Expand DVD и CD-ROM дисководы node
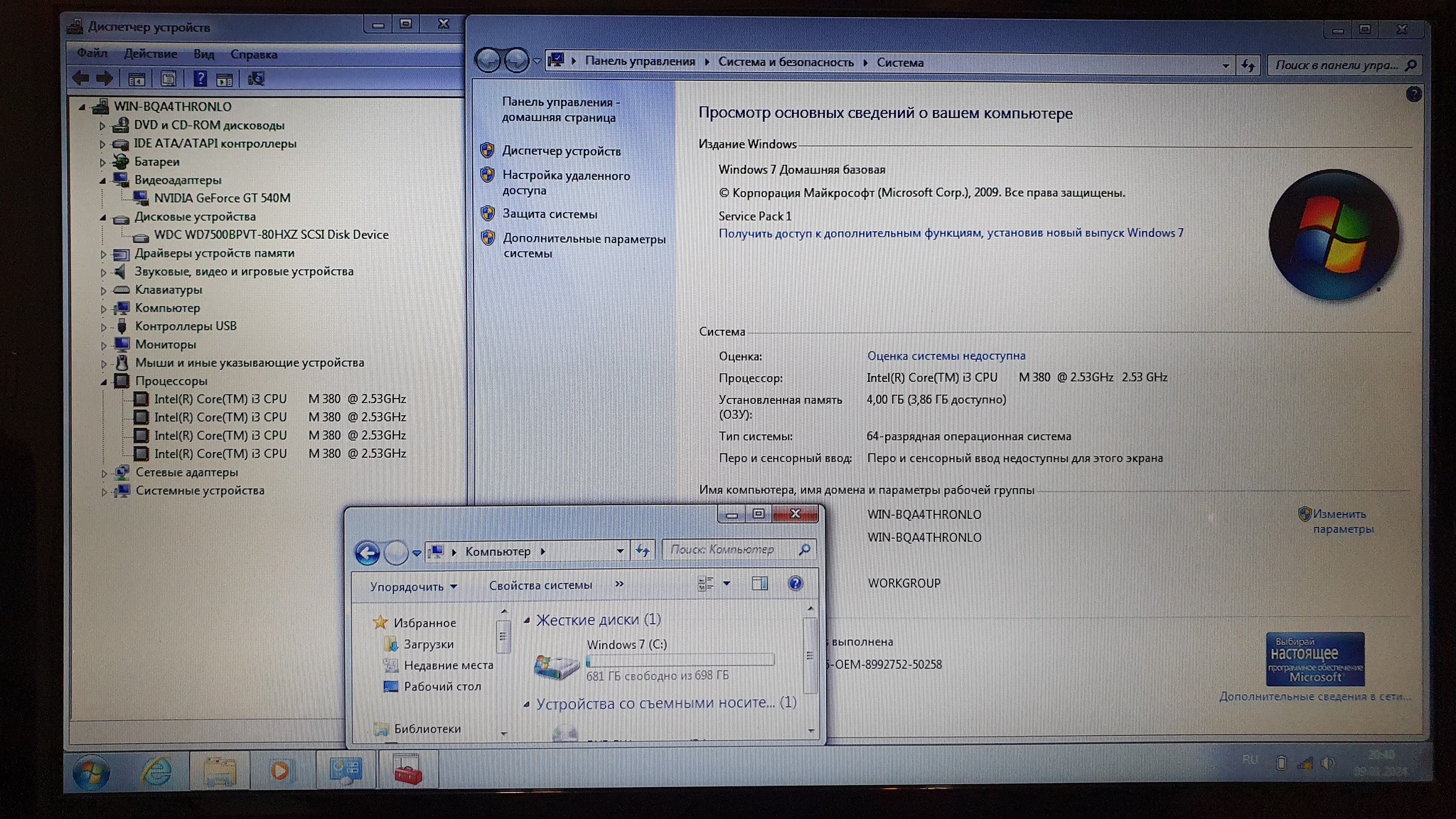 [102, 126]
